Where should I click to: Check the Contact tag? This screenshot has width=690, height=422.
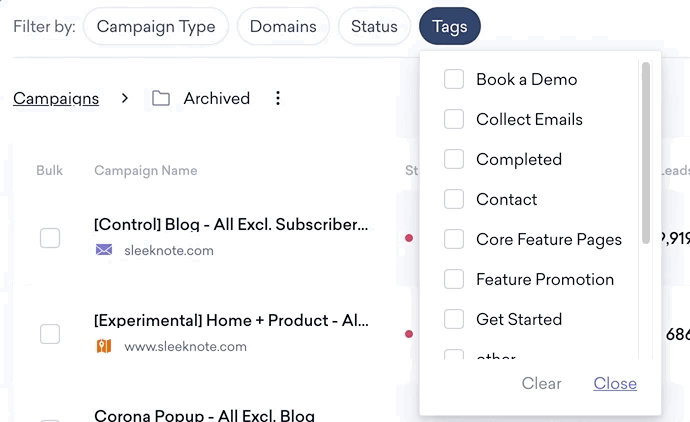454,199
